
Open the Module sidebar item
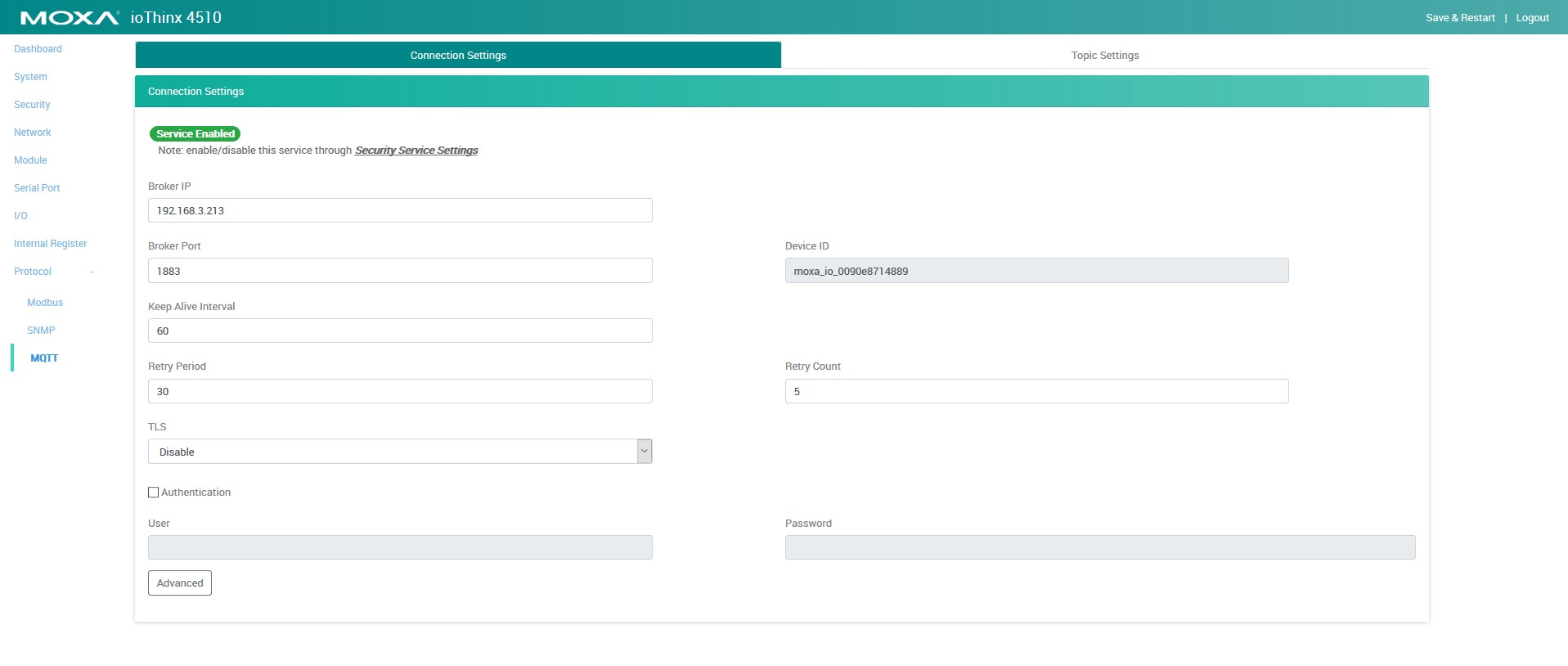(x=30, y=160)
